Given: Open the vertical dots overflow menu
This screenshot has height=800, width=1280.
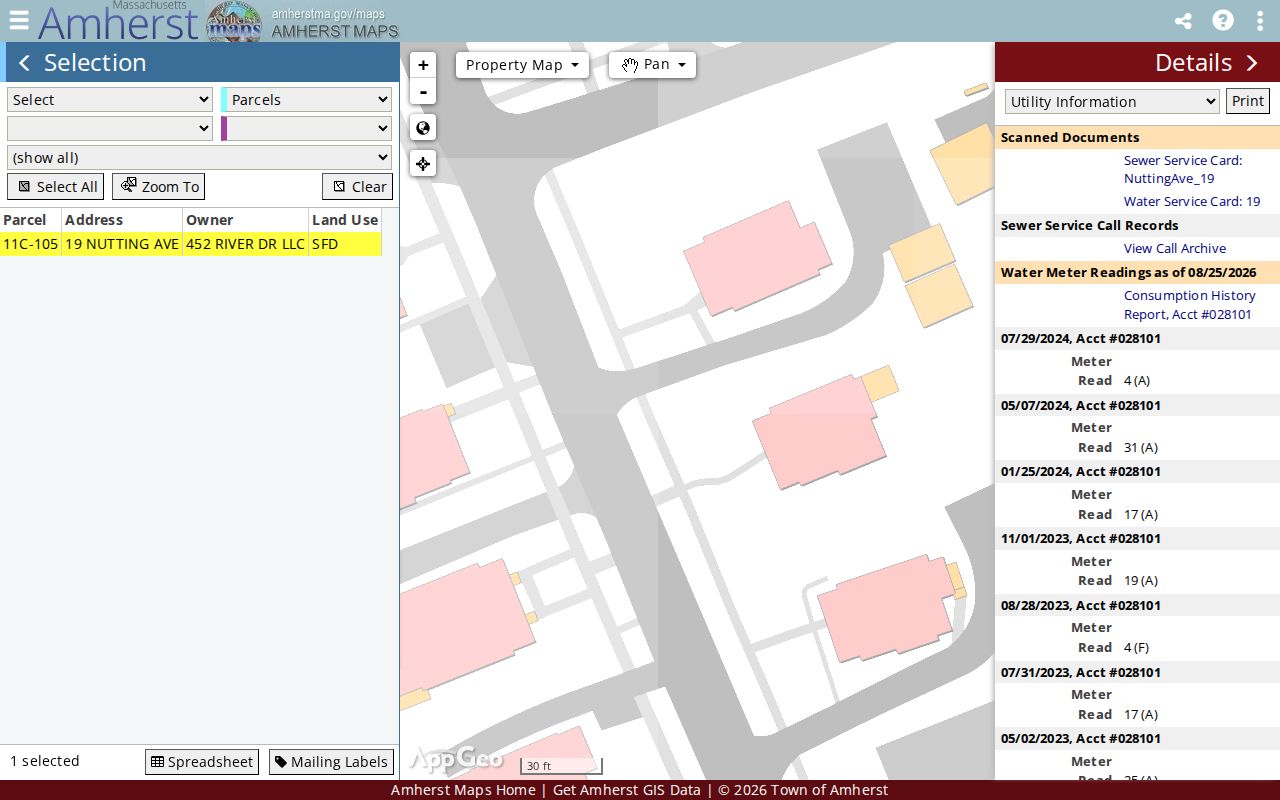Looking at the screenshot, I should (x=1260, y=21).
